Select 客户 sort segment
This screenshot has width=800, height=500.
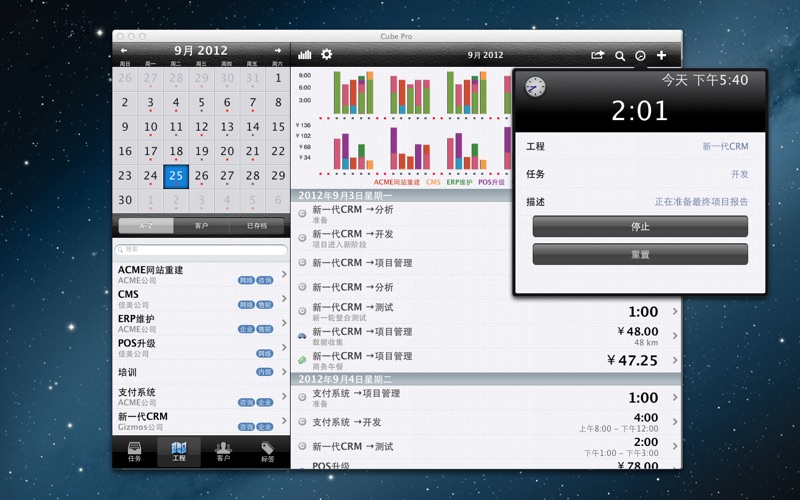click(202, 226)
